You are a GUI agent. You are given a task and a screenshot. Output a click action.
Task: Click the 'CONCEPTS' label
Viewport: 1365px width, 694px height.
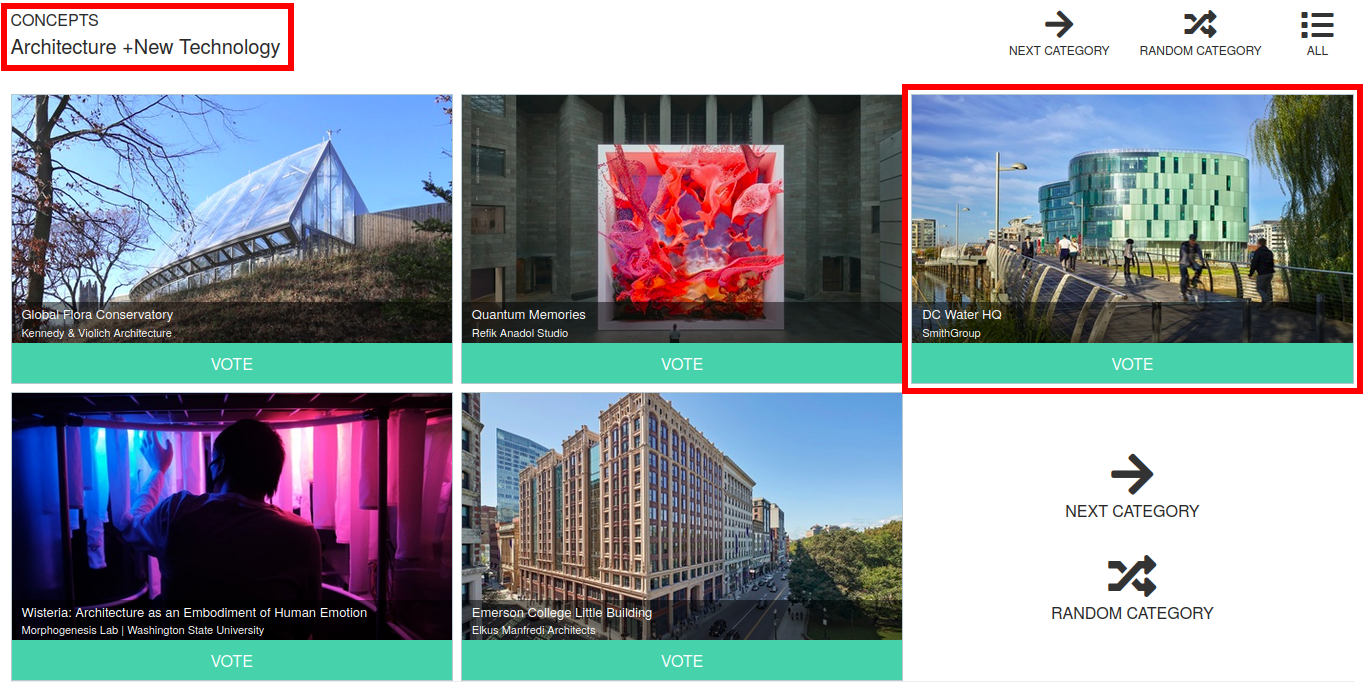55,20
